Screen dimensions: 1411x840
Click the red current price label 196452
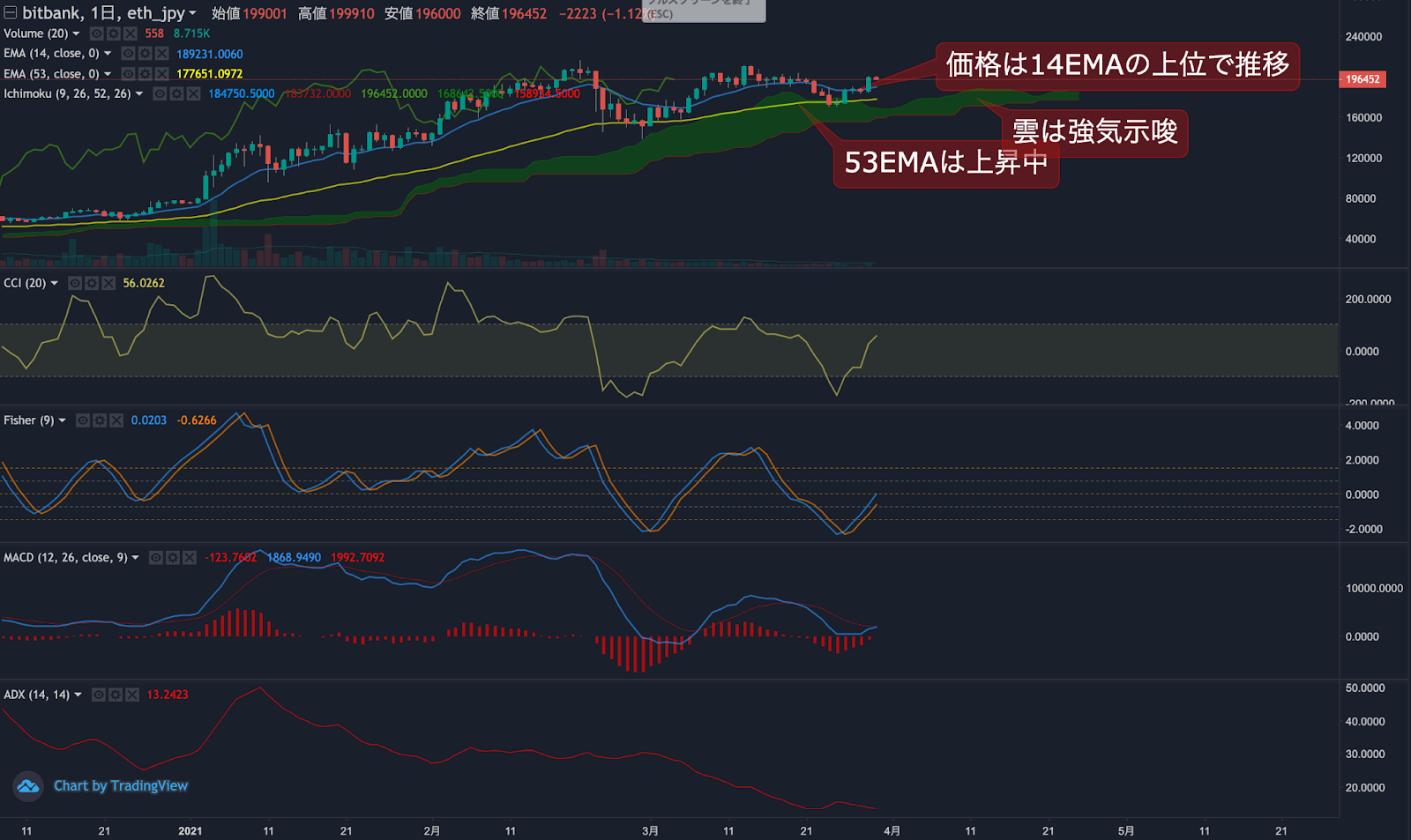(x=1362, y=79)
